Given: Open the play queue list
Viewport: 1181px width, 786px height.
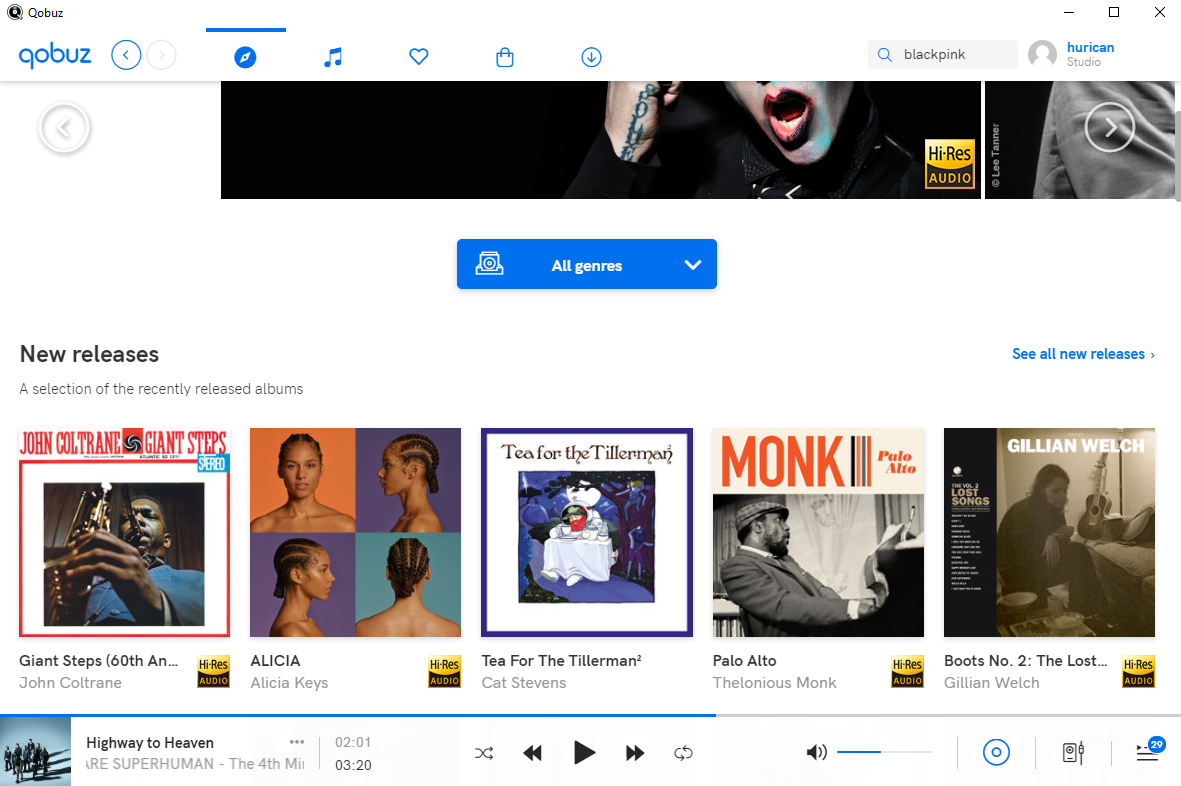Looking at the screenshot, I should 1149,751.
